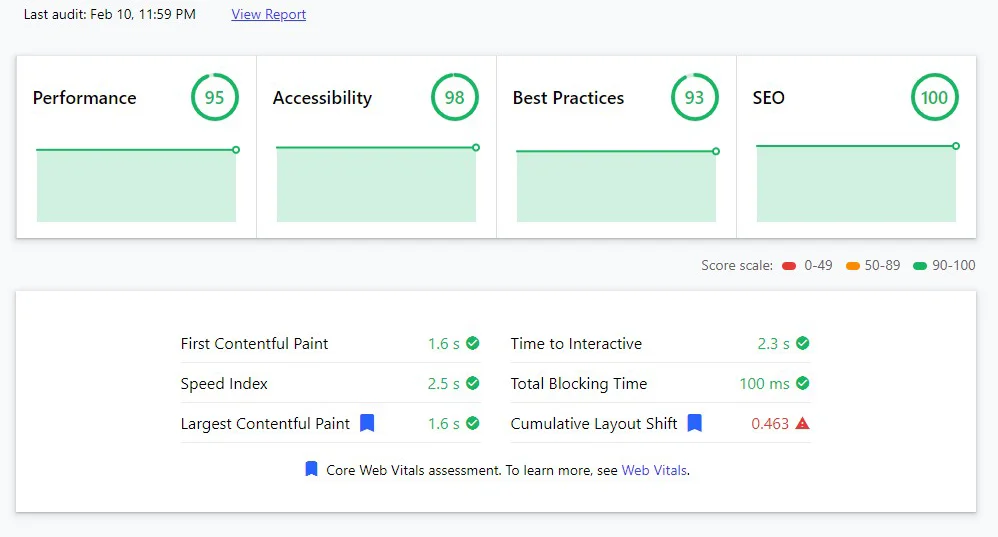Screen dimensions: 998x537
Task: Click the green check beside Total Blocking Time
Action: coord(803,383)
